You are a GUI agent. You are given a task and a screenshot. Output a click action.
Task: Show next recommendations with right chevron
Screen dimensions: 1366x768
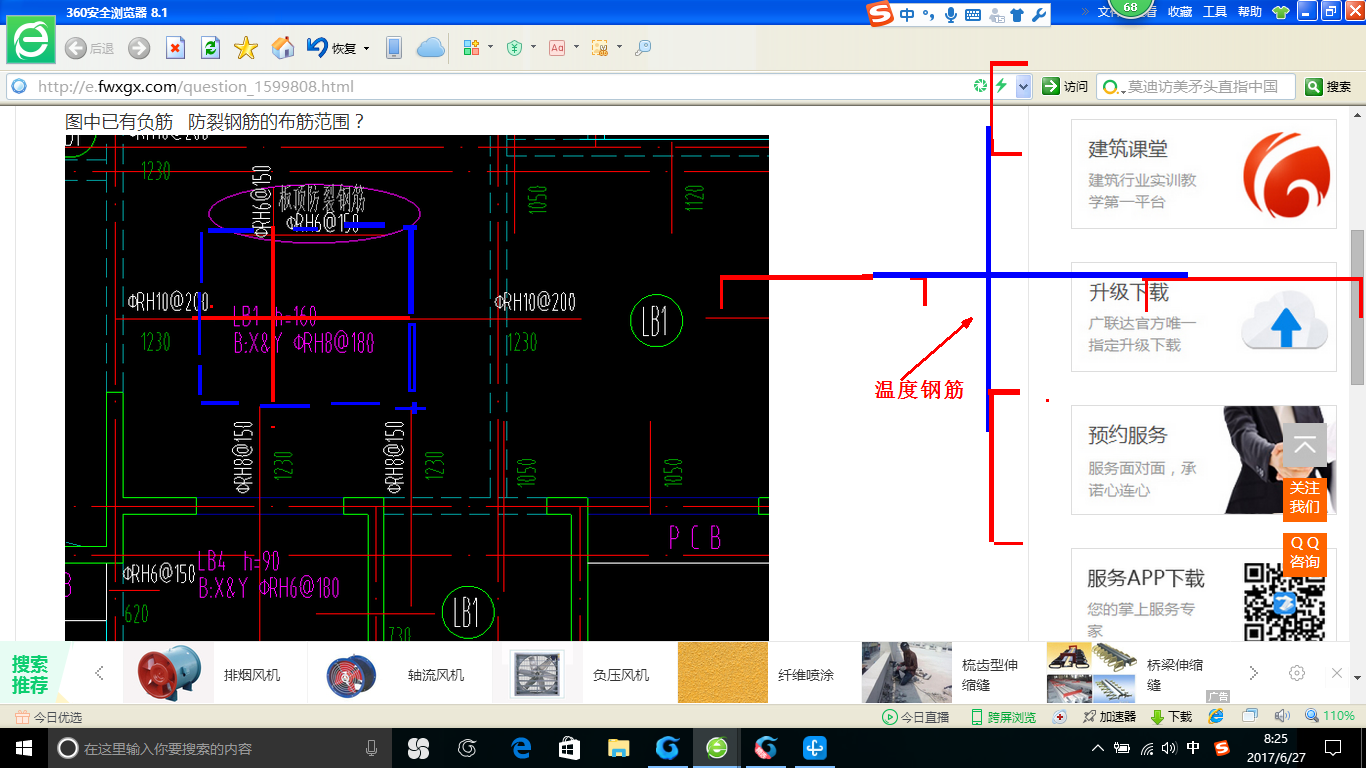[x=1253, y=673]
